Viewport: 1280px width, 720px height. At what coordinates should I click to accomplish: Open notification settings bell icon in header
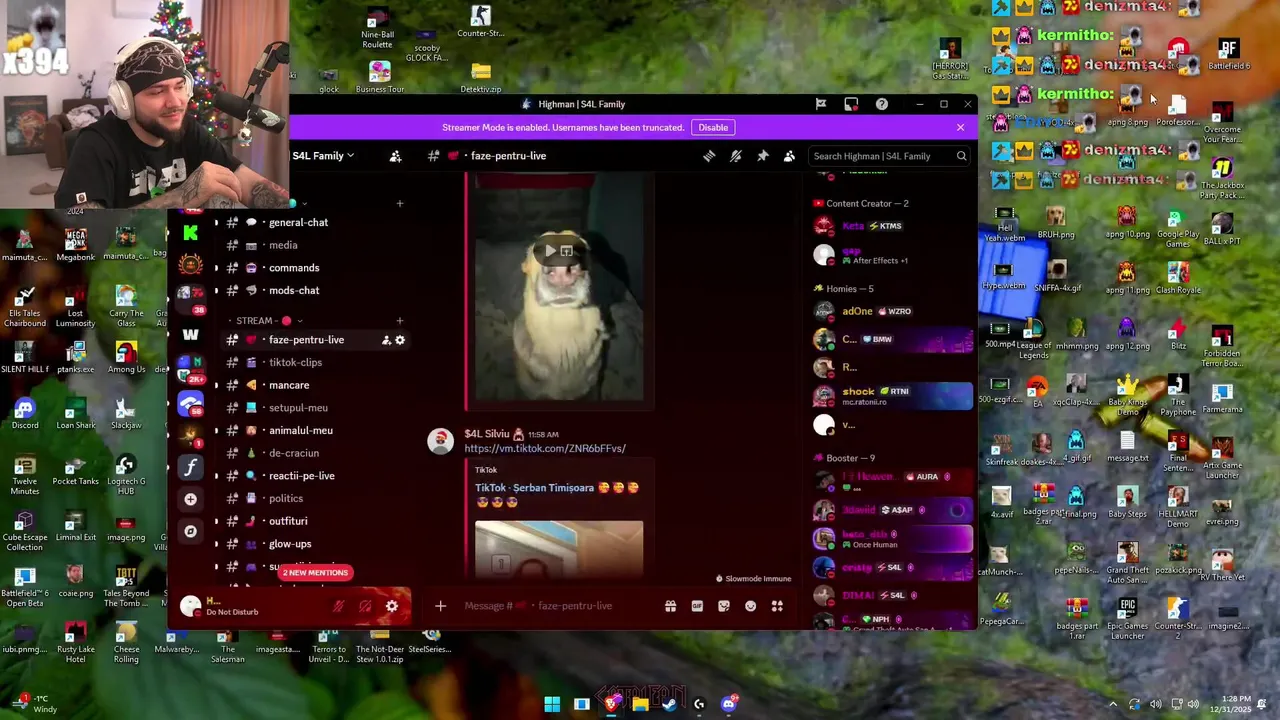coord(736,156)
